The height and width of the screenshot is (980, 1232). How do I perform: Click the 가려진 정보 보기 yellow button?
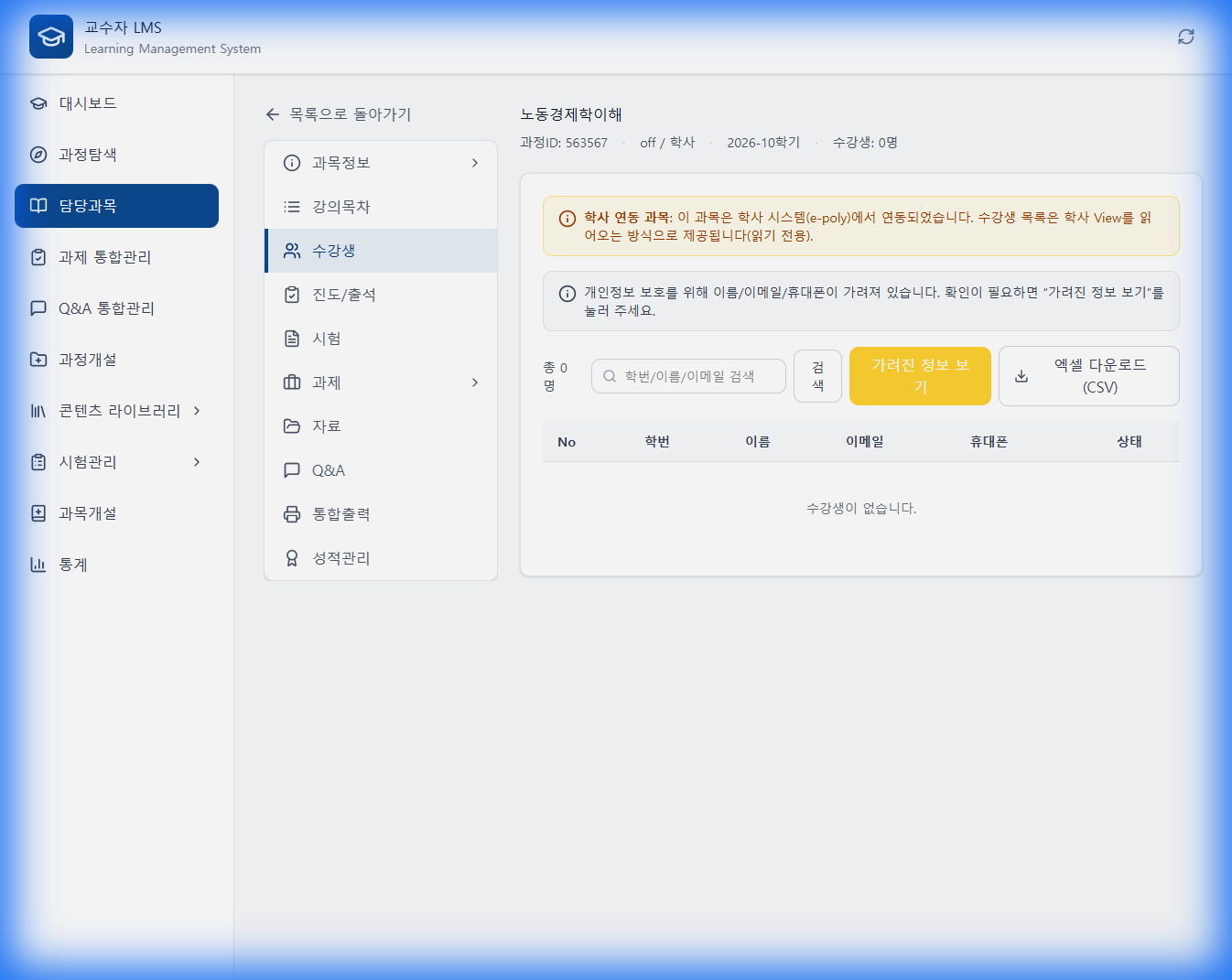pyautogui.click(x=919, y=375)
